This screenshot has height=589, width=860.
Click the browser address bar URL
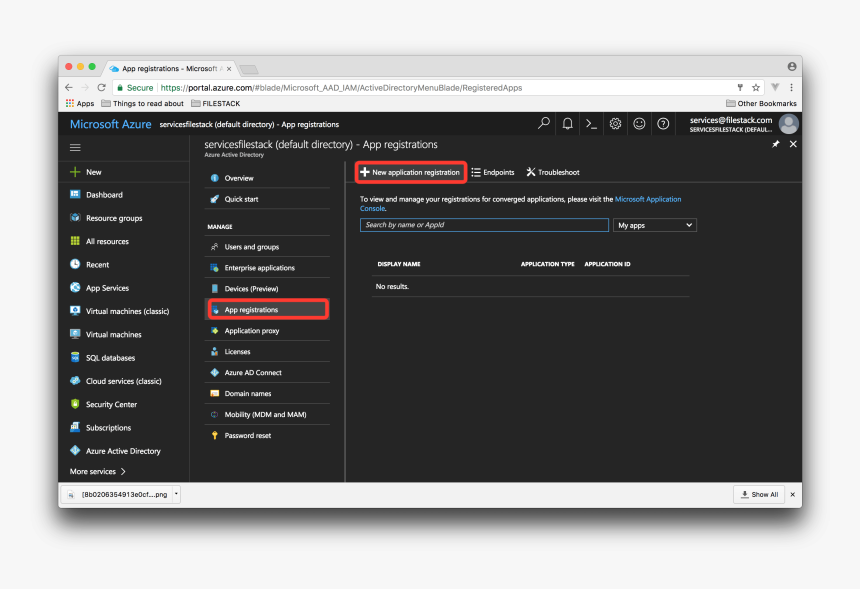click(341, 88)
